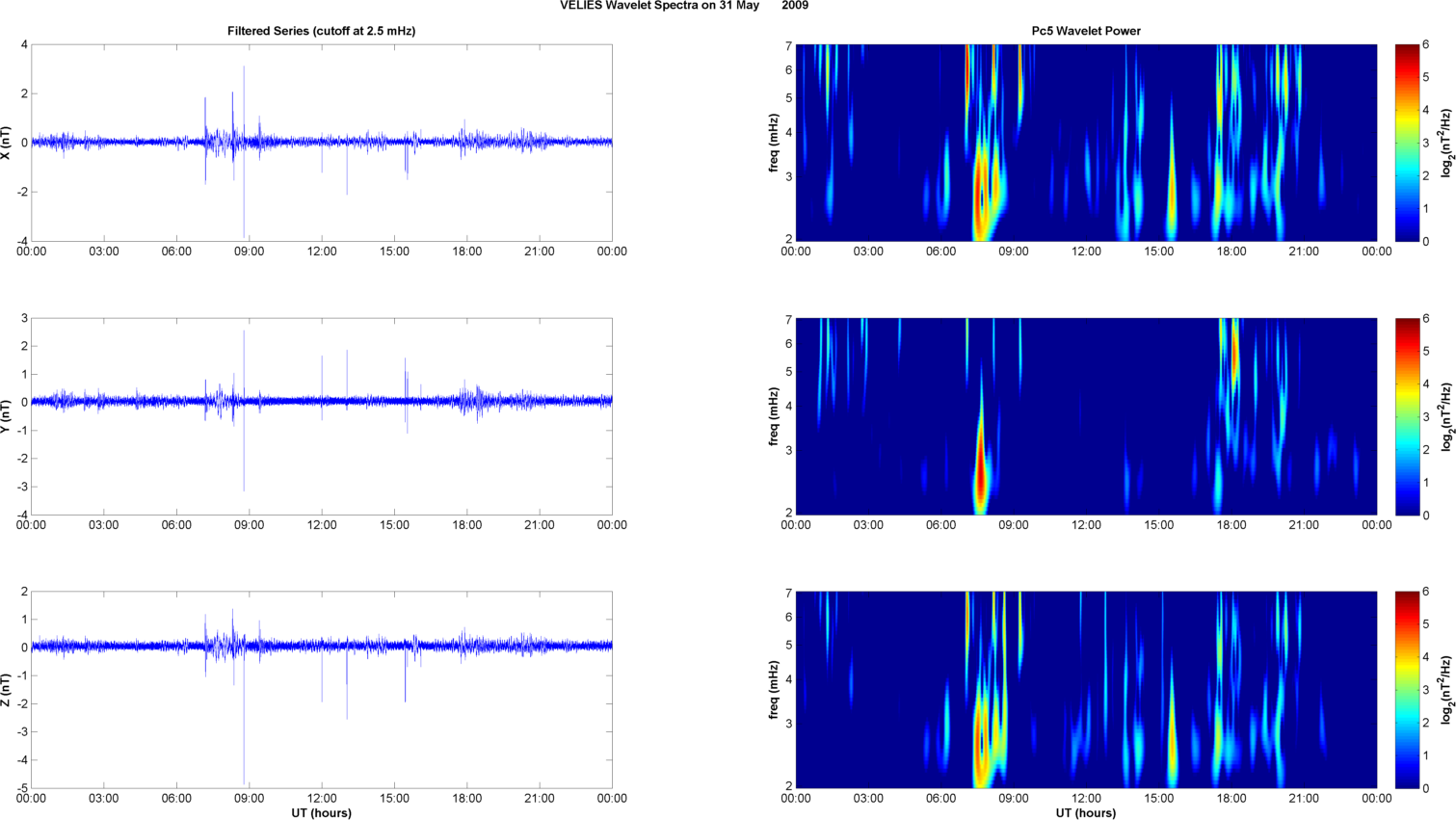Click the 'UT (hours)' label under the Z series plot
1456x820 pixels.
pyautogui.click(x=321, y=812)
